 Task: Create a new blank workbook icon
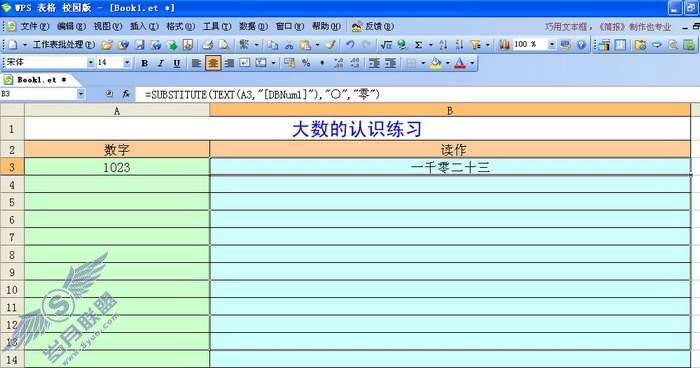point(12,45)
